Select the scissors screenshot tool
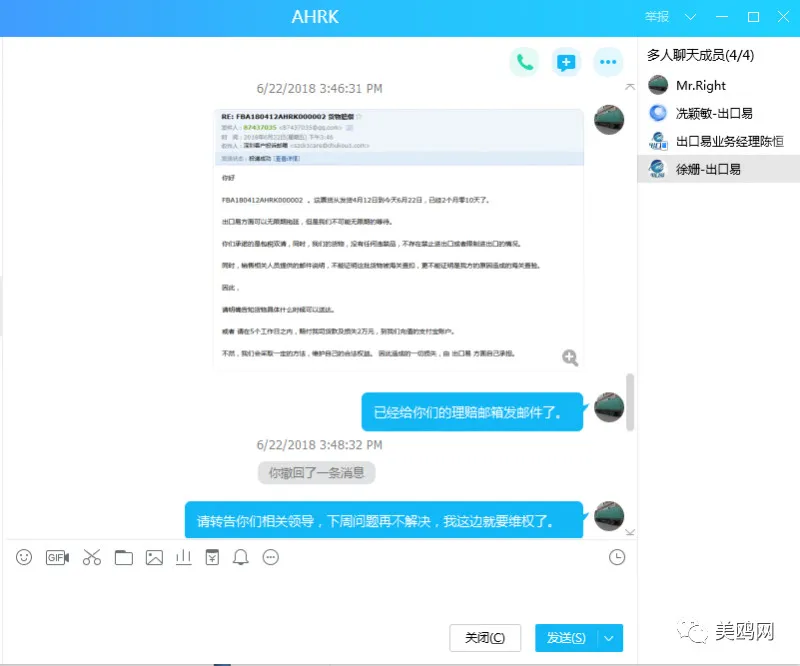Viewport: 800px width, 666px height. tap(92, 557)
